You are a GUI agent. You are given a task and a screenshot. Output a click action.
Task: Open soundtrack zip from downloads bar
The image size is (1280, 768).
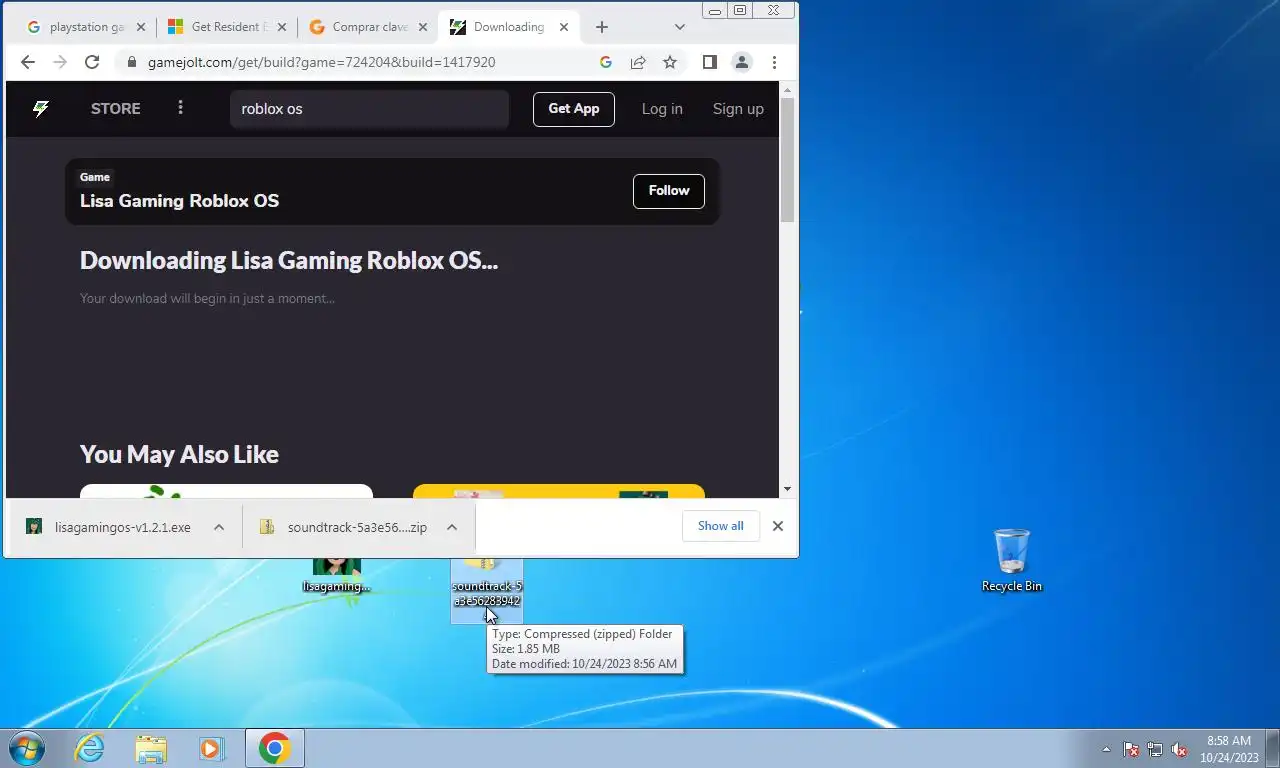coord(343,527)
